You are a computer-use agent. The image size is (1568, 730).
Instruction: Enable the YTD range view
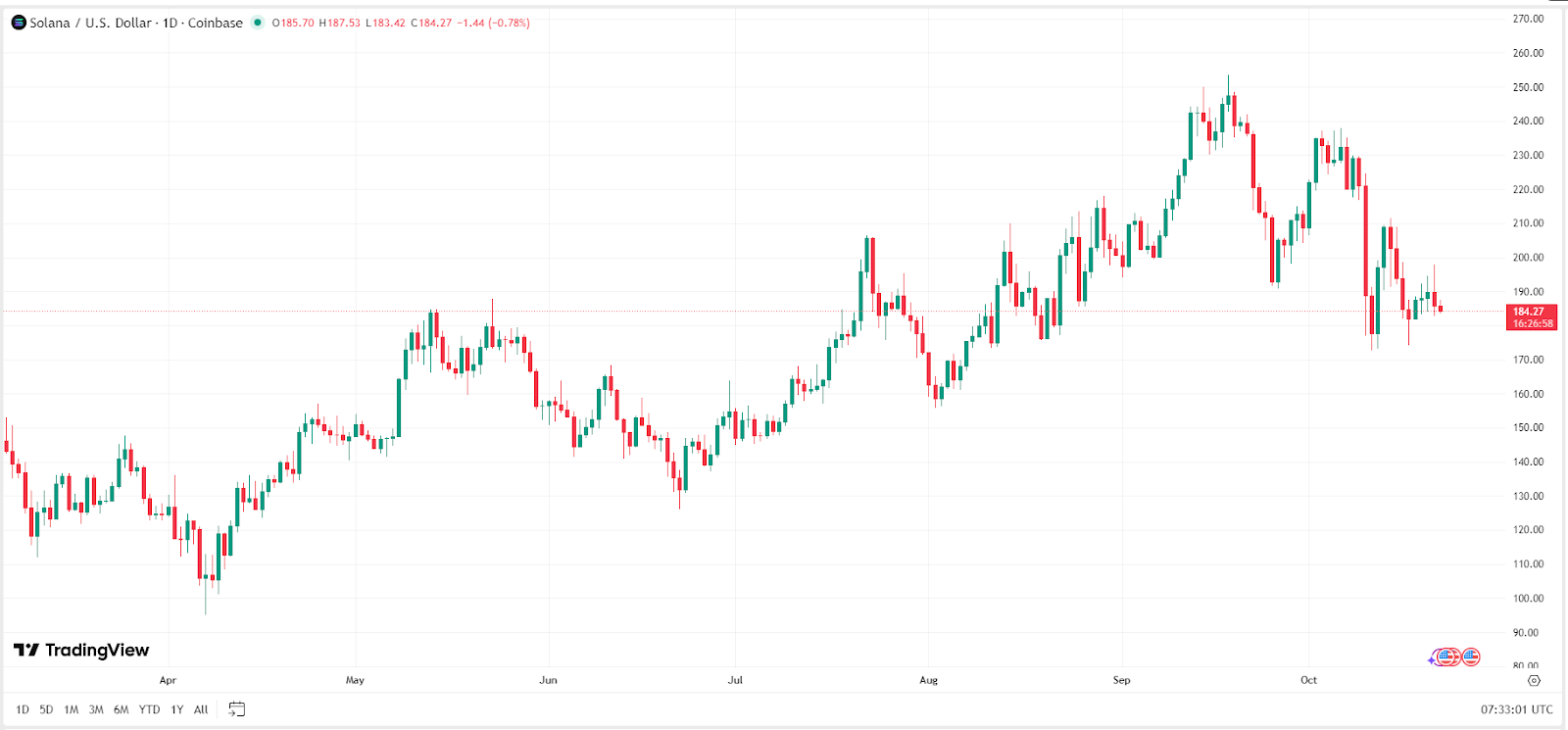[x=149, y=708]
